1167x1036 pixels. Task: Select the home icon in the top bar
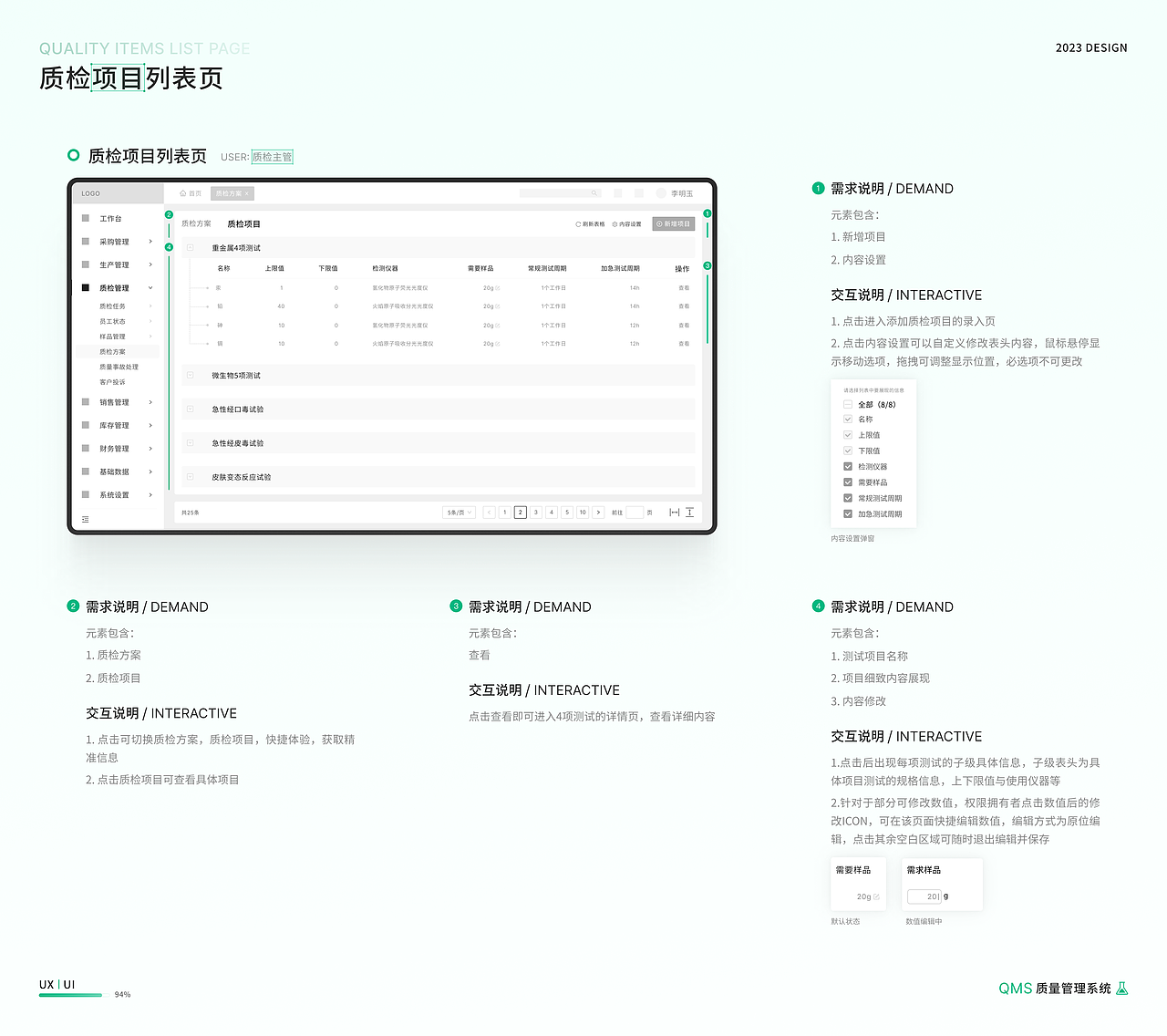[182, 193]
